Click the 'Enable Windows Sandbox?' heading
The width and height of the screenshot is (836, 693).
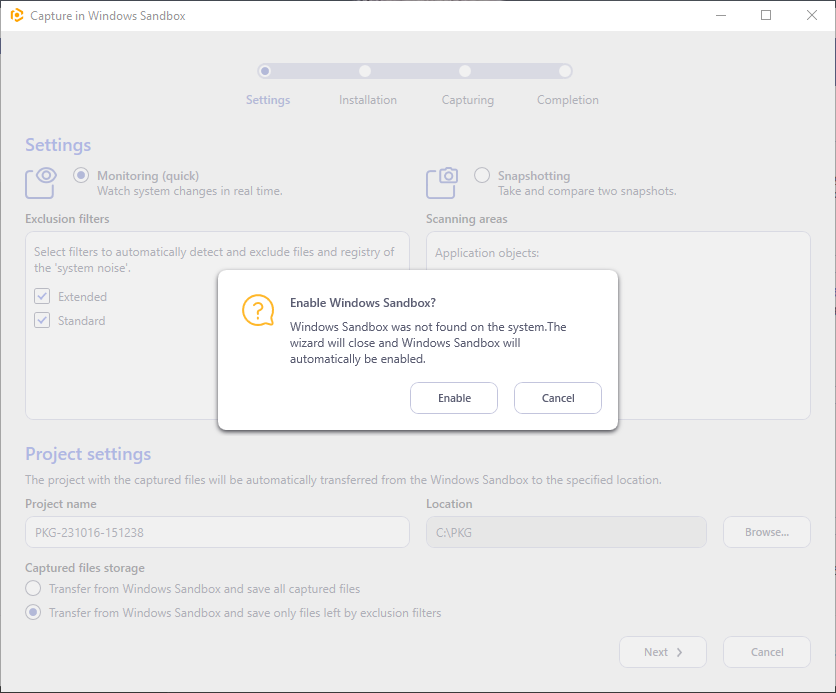point(363,303)
